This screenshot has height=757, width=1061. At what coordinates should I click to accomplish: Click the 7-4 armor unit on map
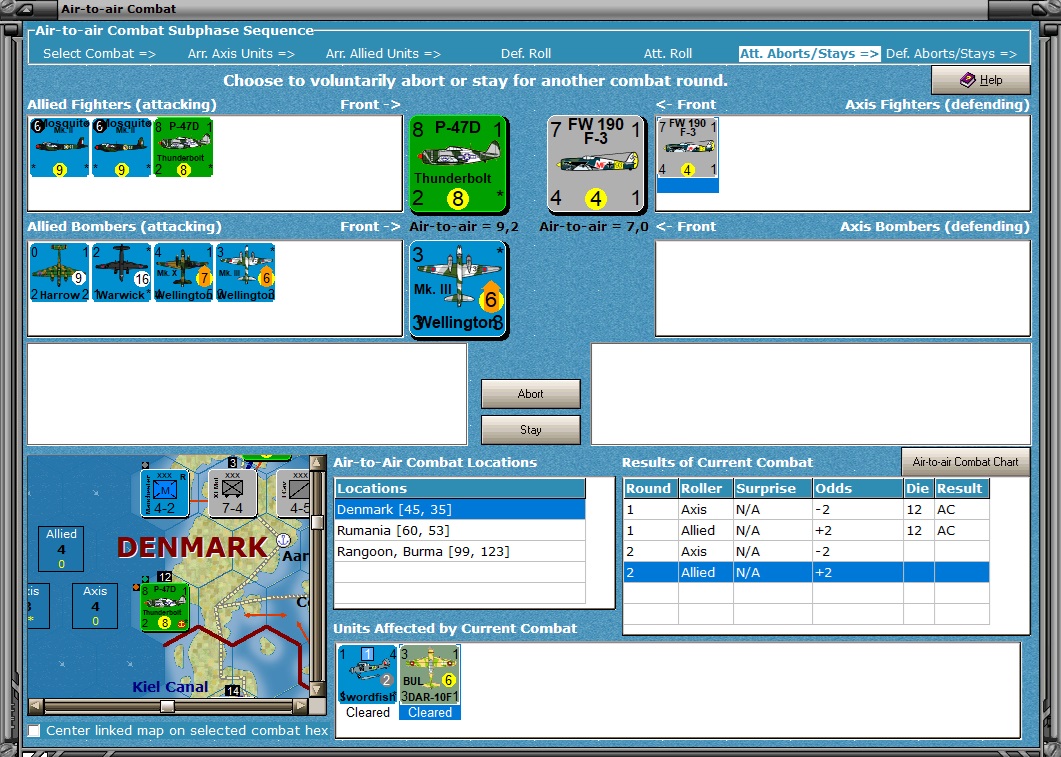(x=232, y=493)
